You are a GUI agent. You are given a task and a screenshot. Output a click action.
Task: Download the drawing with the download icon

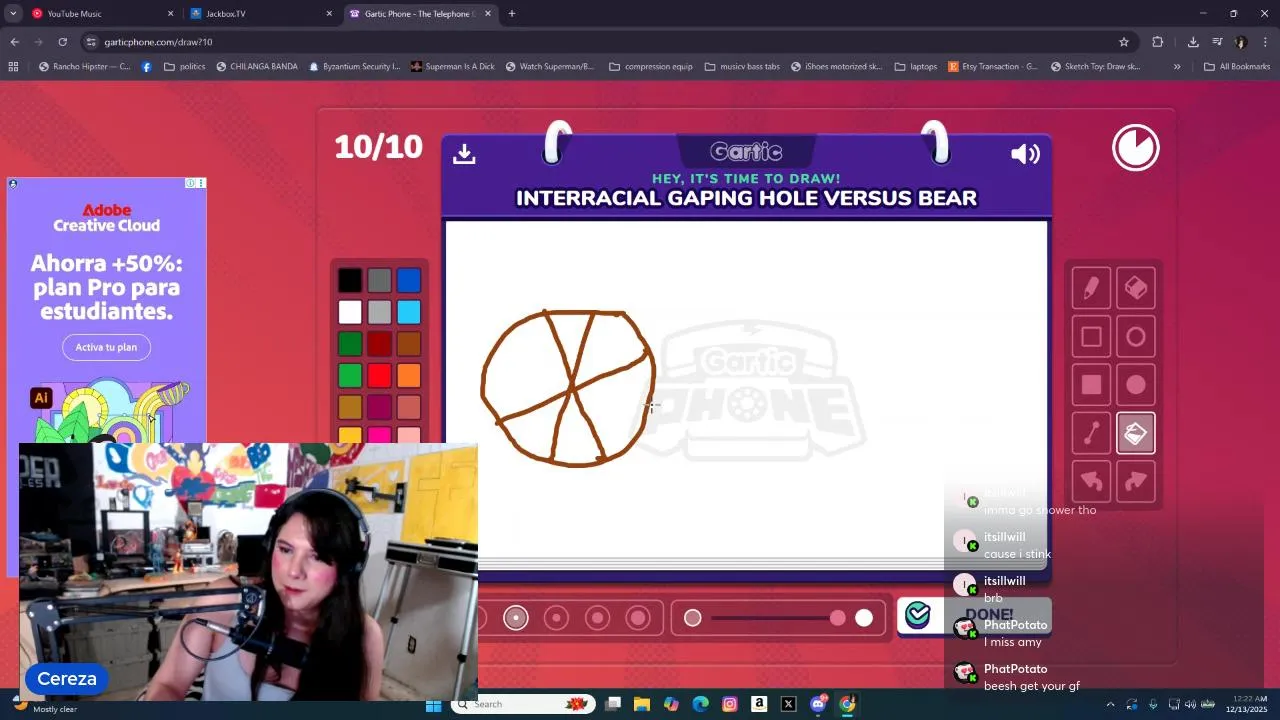464,153
